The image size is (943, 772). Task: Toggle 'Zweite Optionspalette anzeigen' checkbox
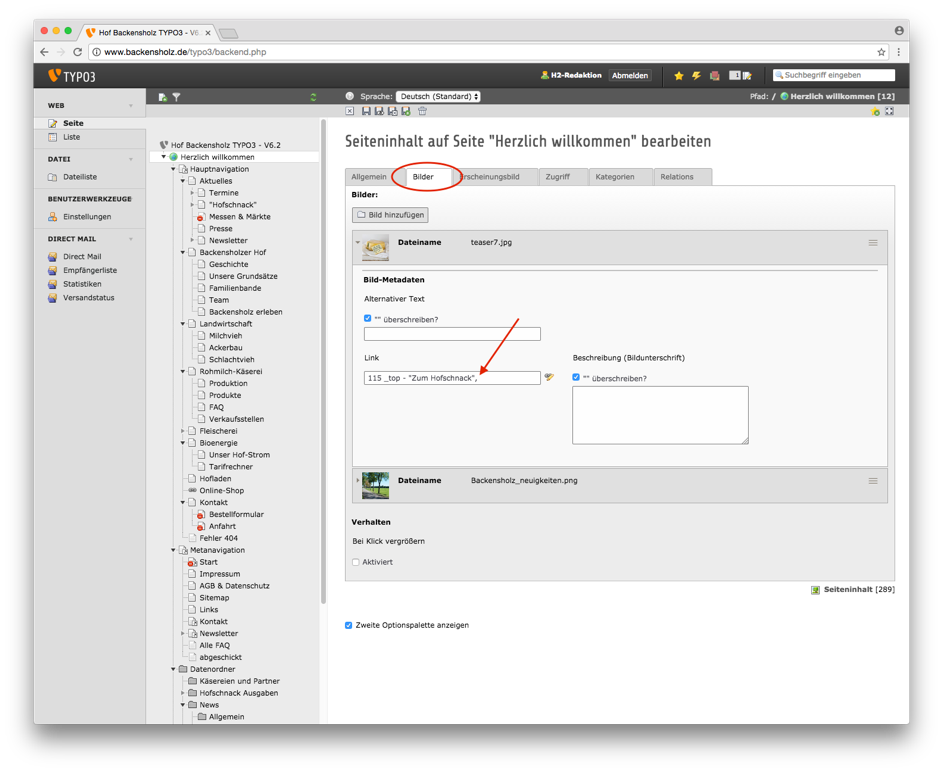click(349, 625)
